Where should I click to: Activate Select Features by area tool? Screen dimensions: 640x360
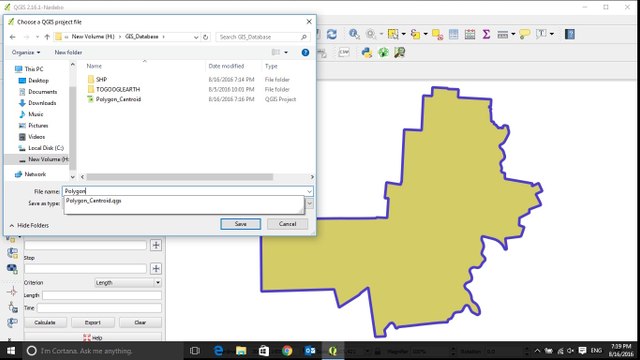click(x=393, y=34)
